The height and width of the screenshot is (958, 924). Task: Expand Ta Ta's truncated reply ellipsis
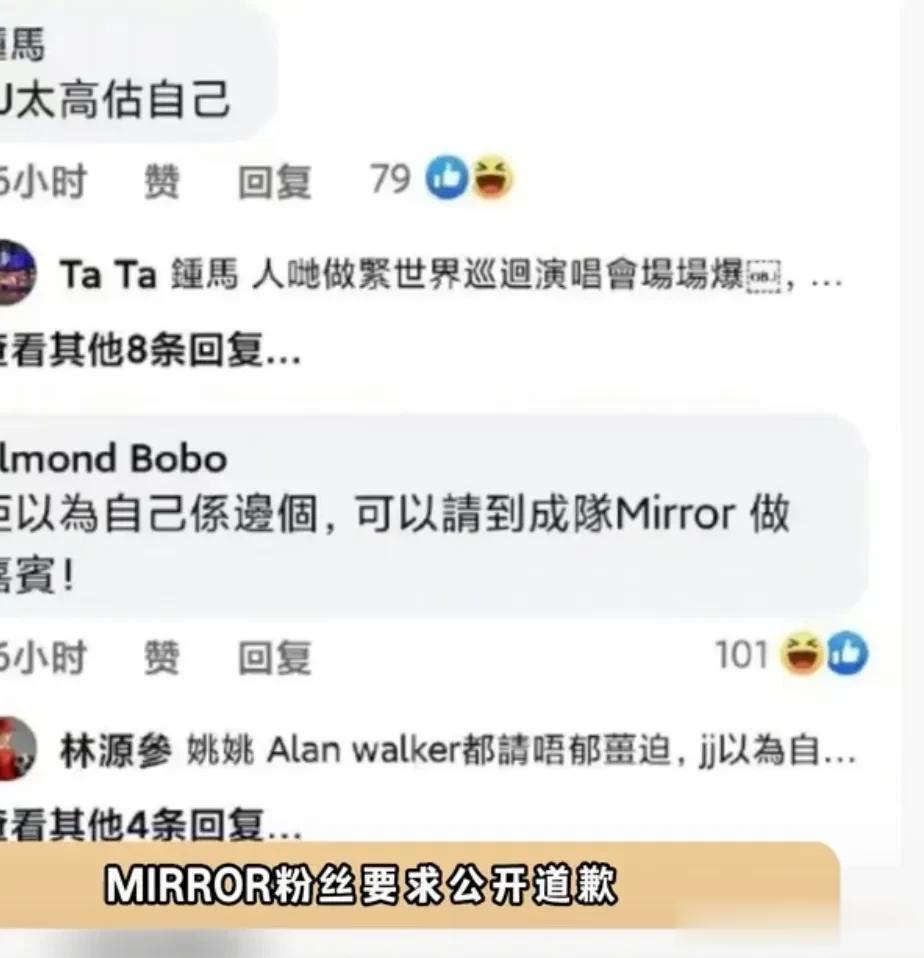pos(826,280)
